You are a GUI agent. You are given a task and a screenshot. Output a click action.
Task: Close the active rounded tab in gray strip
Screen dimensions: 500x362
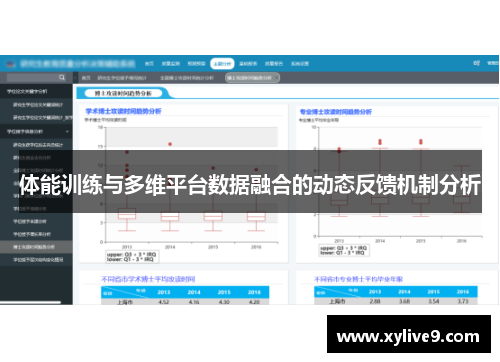coord(276,78)
